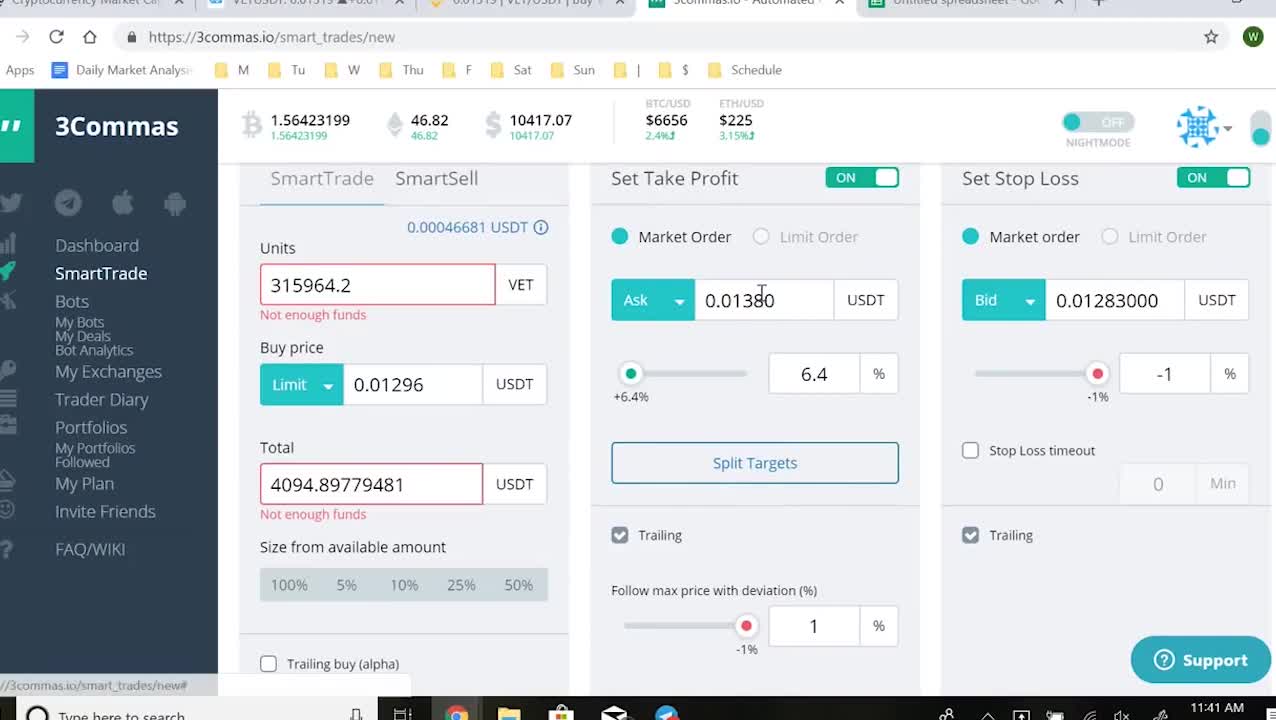Viewport: 1276px width, 720px height.
Task: Click the Bitcoin balance icon
Action: (251, 125)
